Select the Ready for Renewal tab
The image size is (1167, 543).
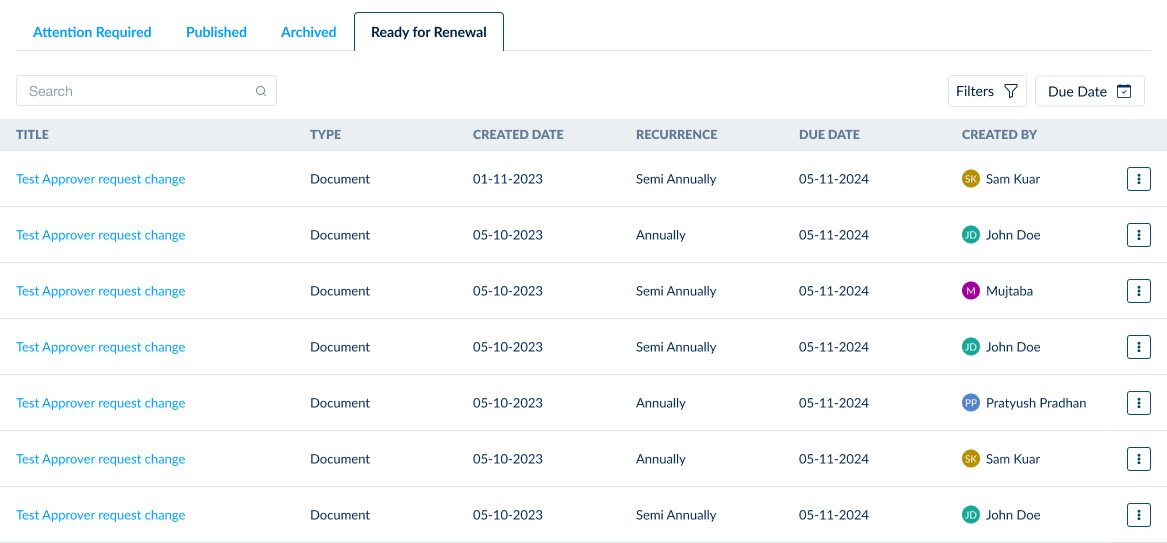tap(428, 32)
